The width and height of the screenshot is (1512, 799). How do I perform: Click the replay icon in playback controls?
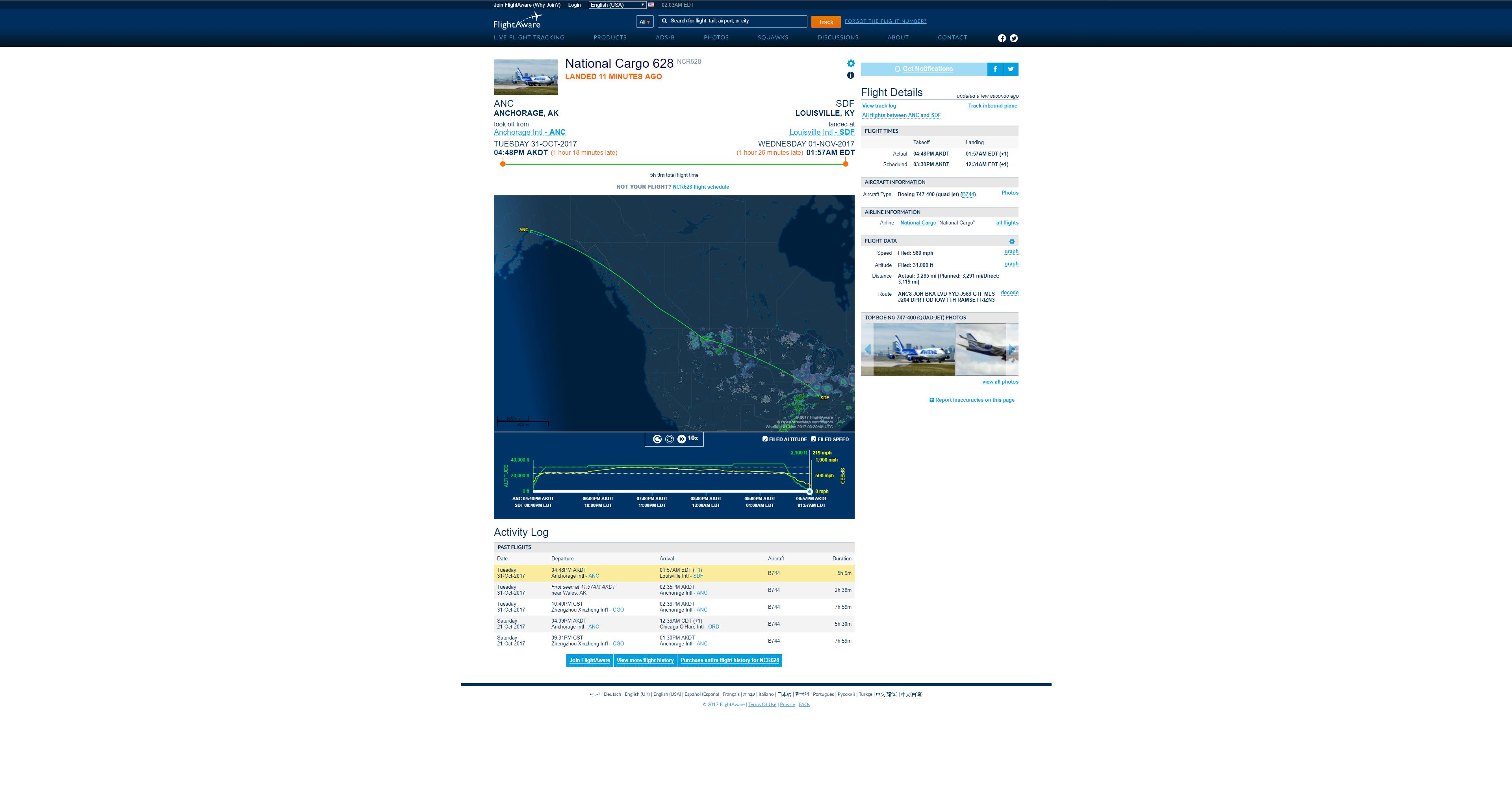[657, 439]
